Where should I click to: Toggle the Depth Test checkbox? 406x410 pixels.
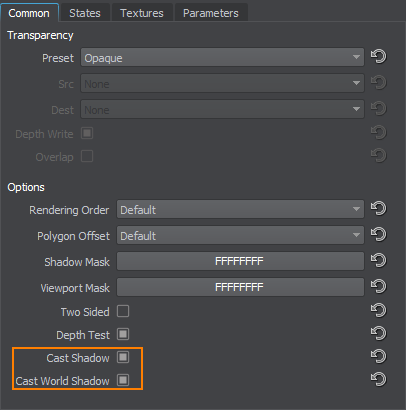coord(123,334)
